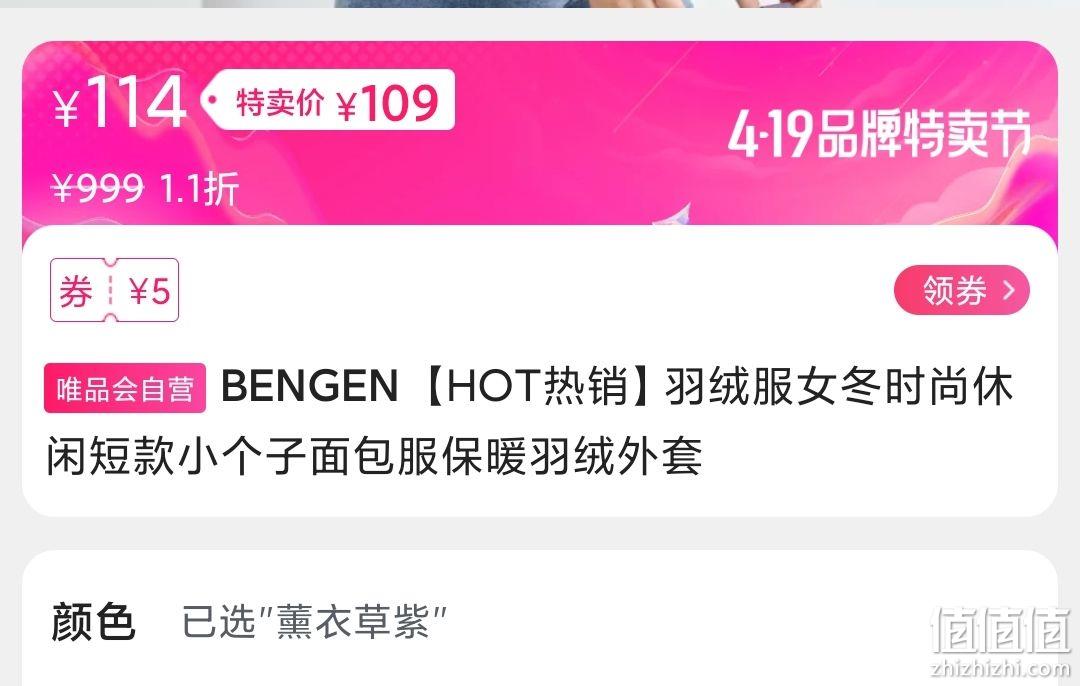
Task: Tap the 1.1折 discount label
Action: tap(199, 188)
